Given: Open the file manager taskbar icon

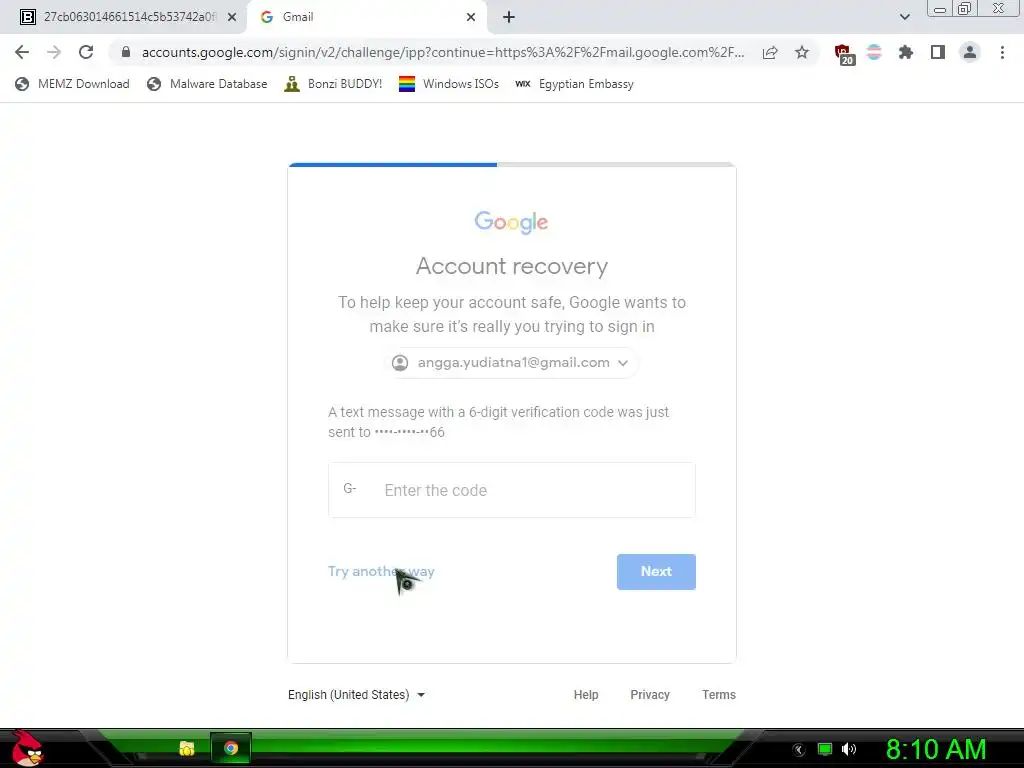Looking at the screenshot, I should (x=187, y=748).
